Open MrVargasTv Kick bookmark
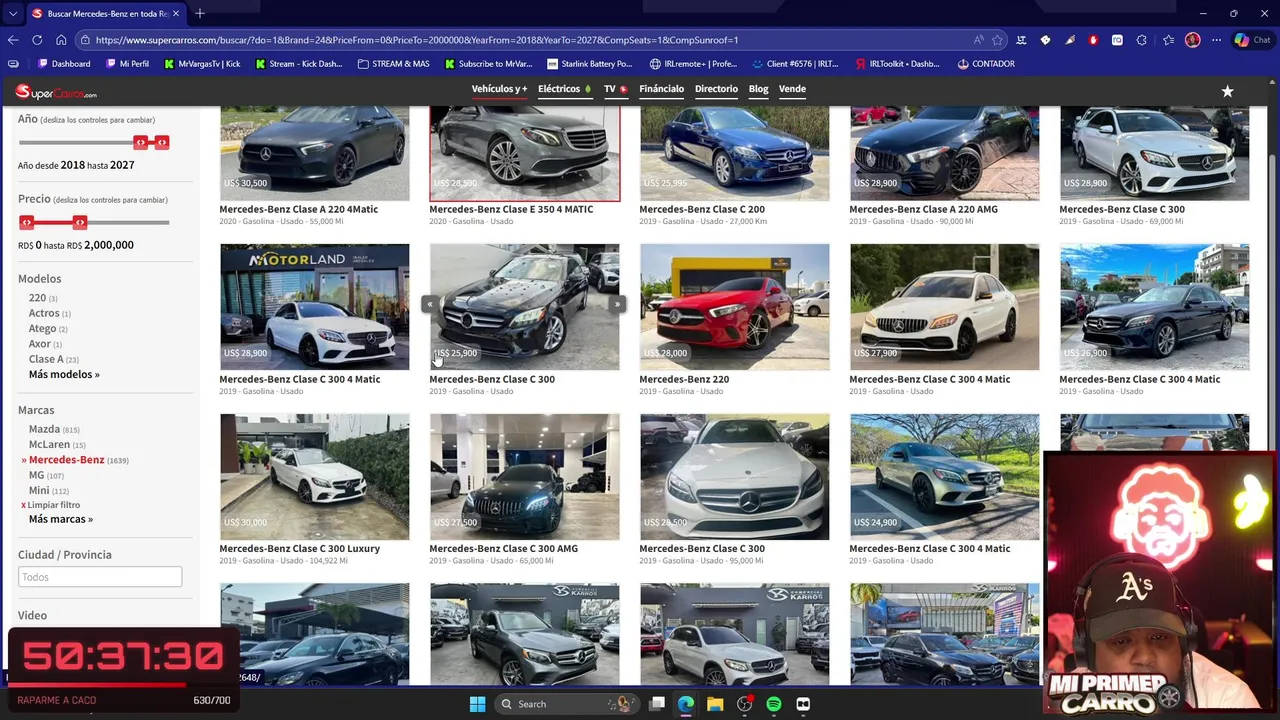The height and width of the screenshot is (720, 1280). [202, 64]
